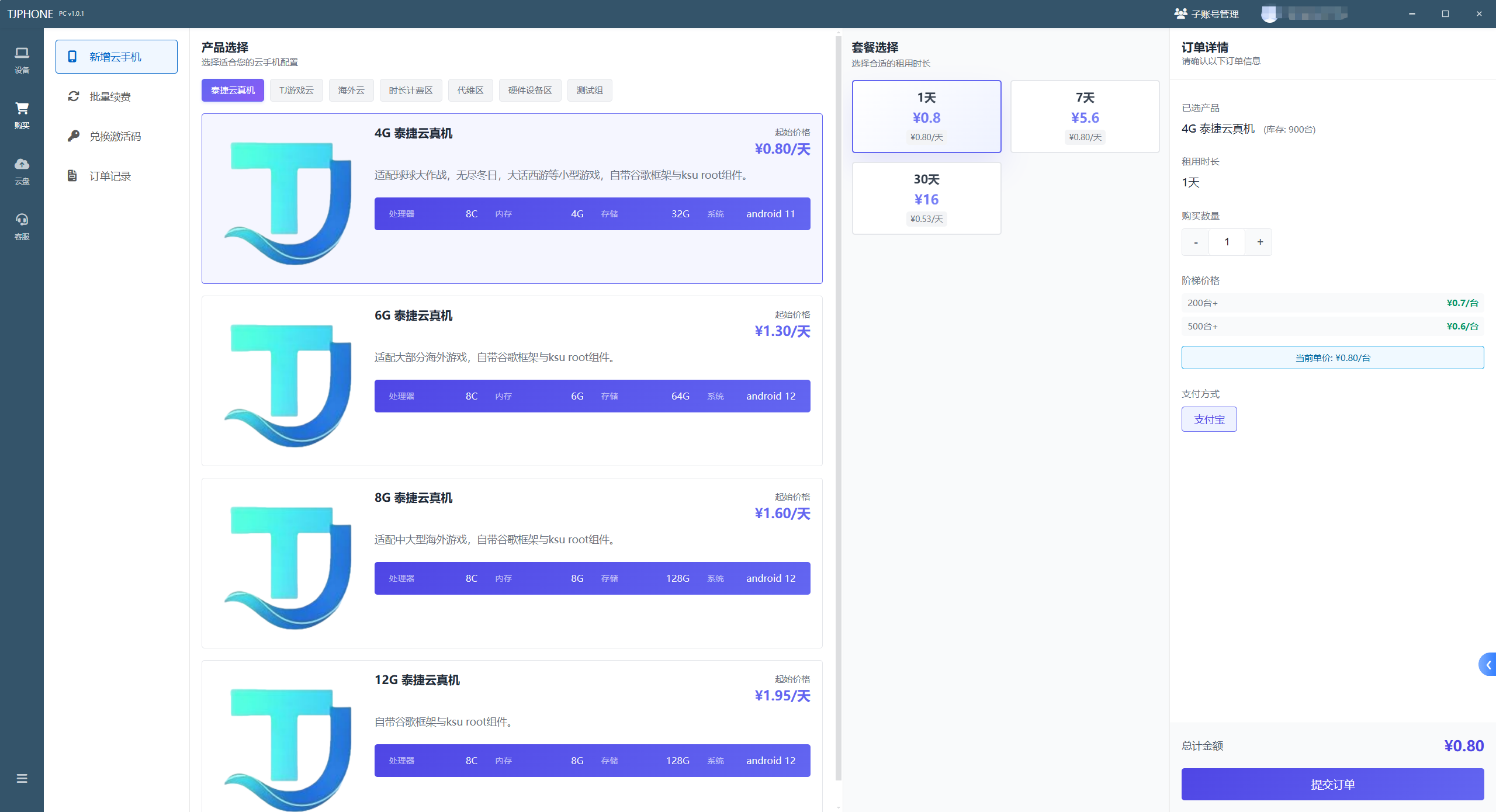This screenshot has width=1496, height=812.
Task: Decrease purchase quantity with minus button
Action: [x=1196, y=242]
